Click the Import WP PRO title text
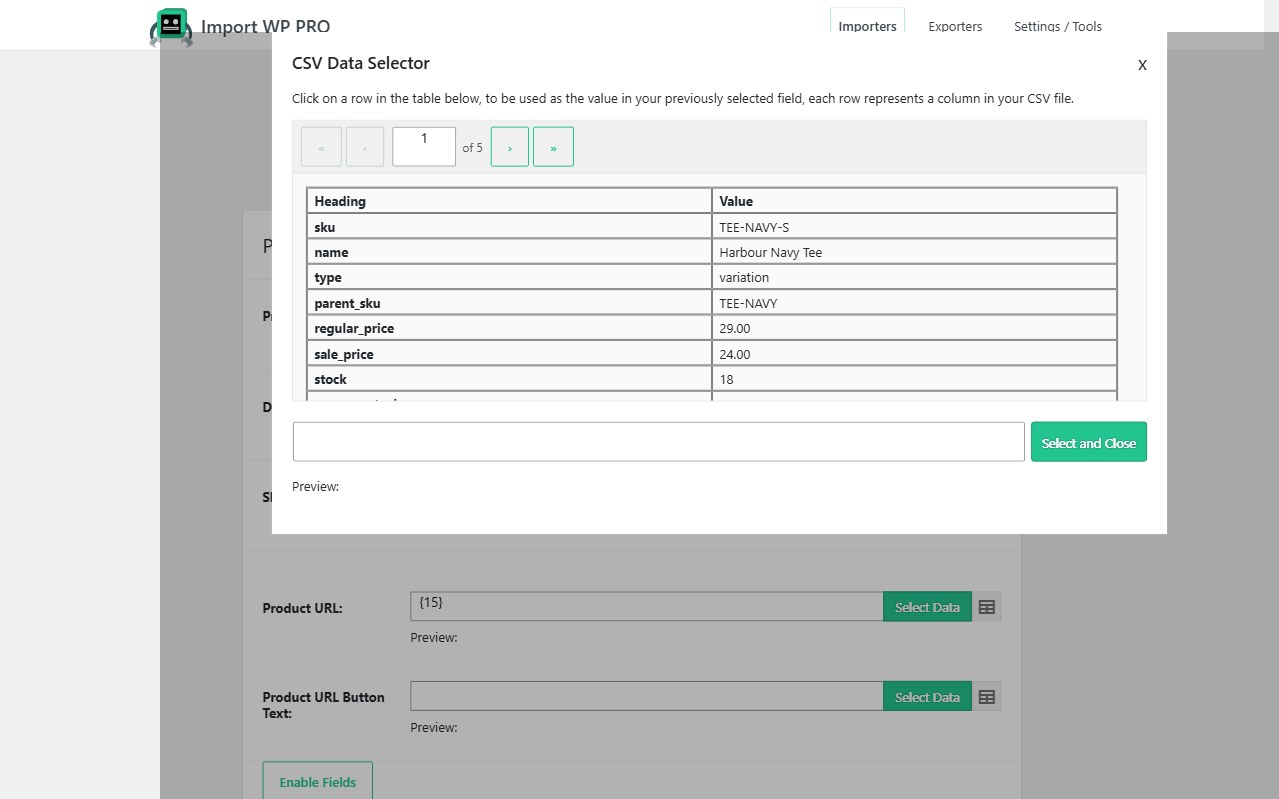The height and width of the screenshot is (799, 1279). (x=265, y=27)
